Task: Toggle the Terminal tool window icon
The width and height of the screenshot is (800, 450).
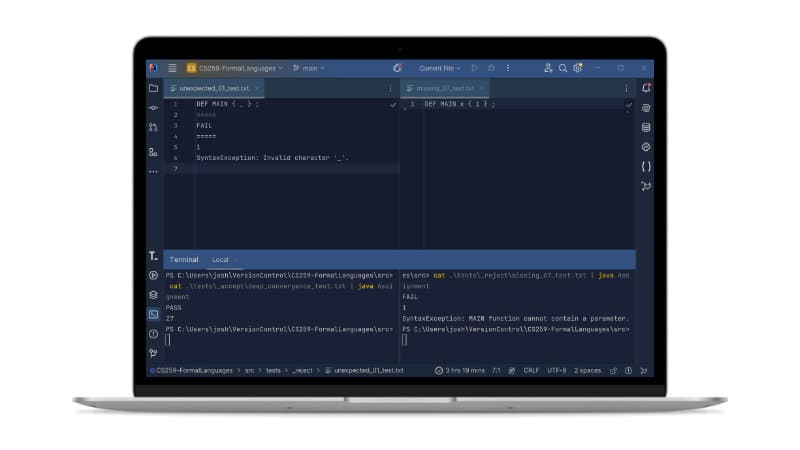Action: point(153,314)
